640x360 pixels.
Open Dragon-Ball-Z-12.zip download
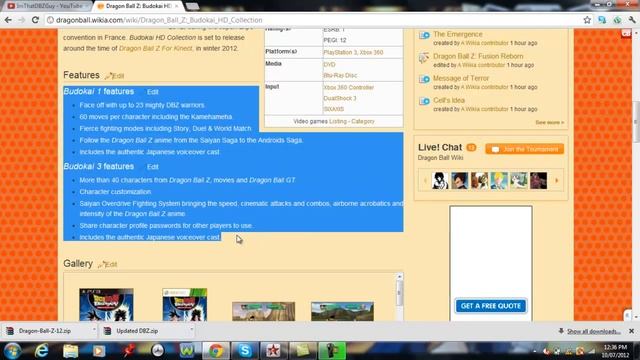pyautogui.click(x=45, y=331)
